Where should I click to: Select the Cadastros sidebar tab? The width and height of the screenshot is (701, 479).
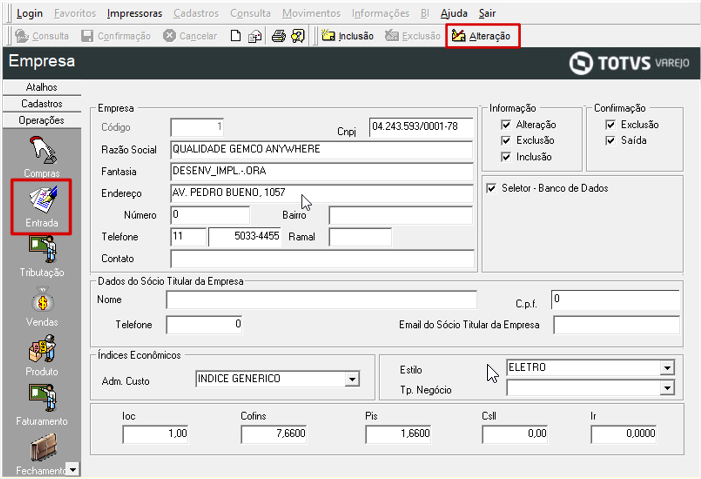click(42, 104)
